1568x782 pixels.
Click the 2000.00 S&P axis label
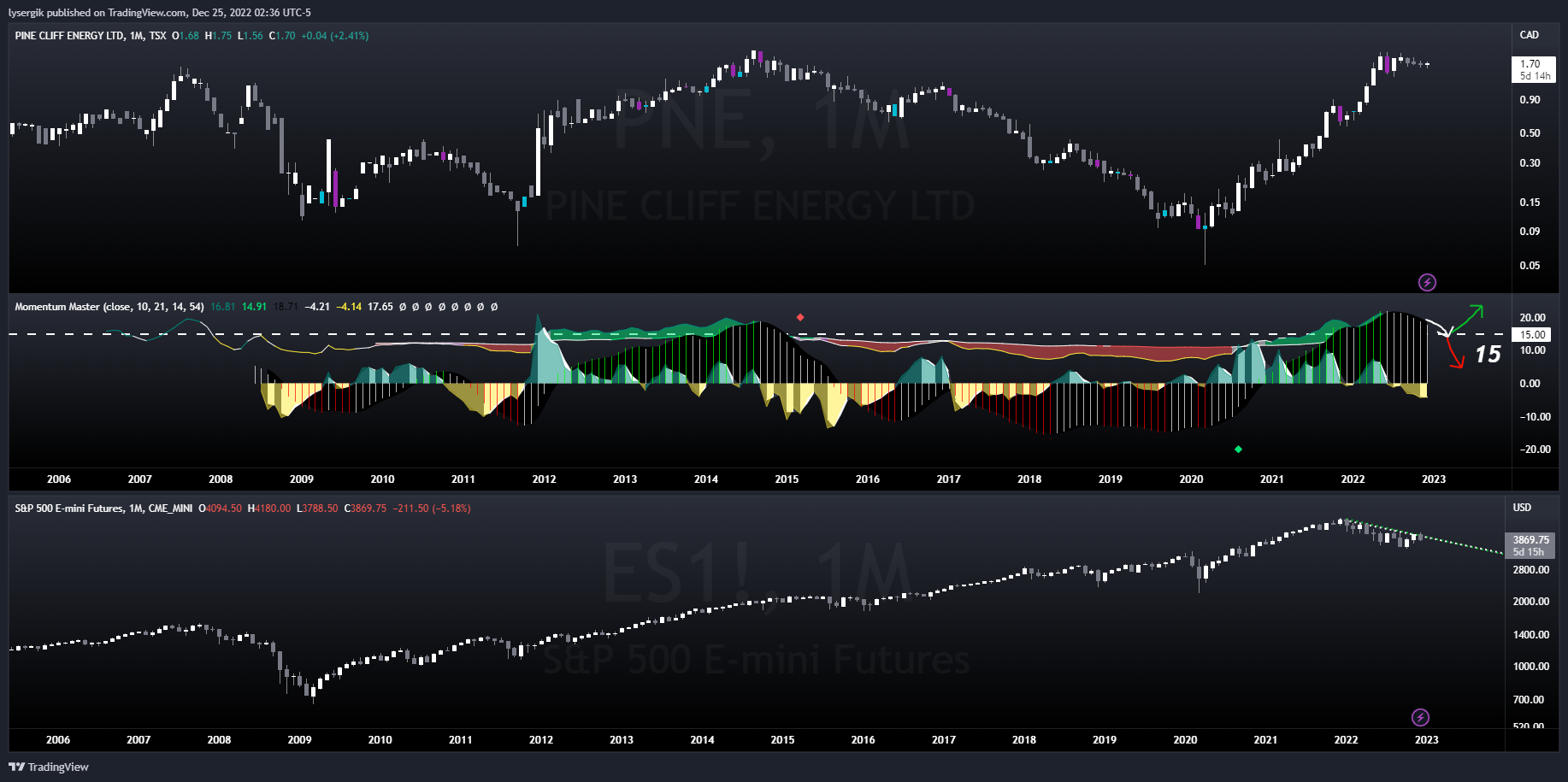pos(1531,602)
